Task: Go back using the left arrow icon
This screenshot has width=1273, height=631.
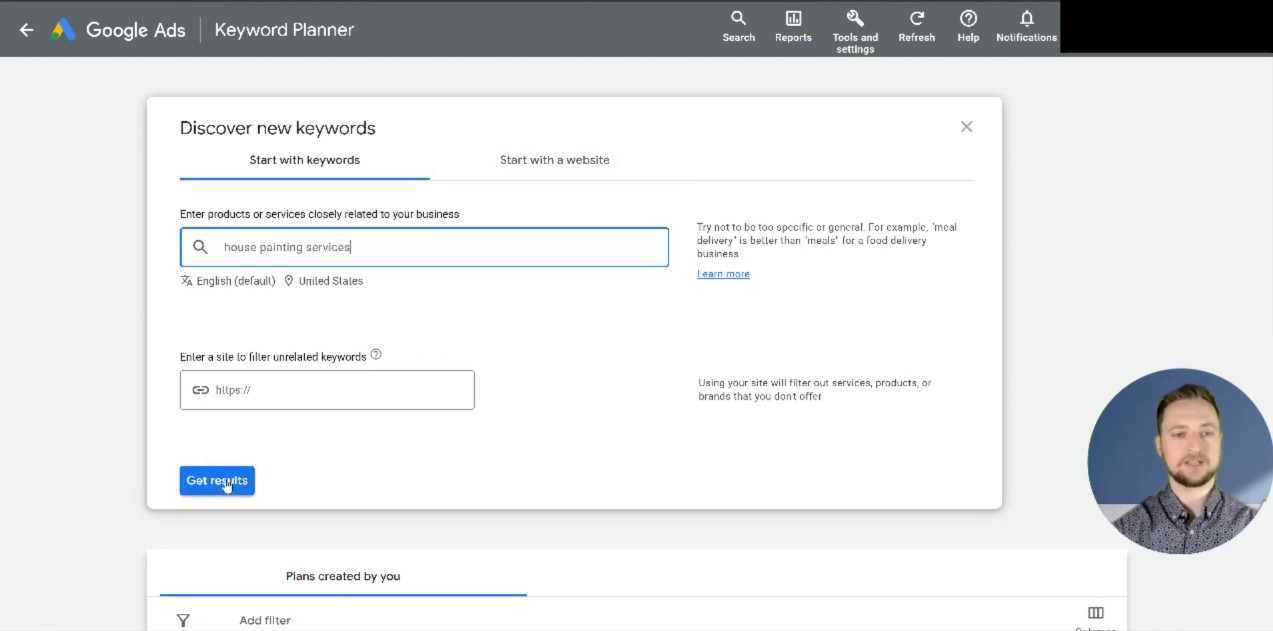Action: [27, 30]
